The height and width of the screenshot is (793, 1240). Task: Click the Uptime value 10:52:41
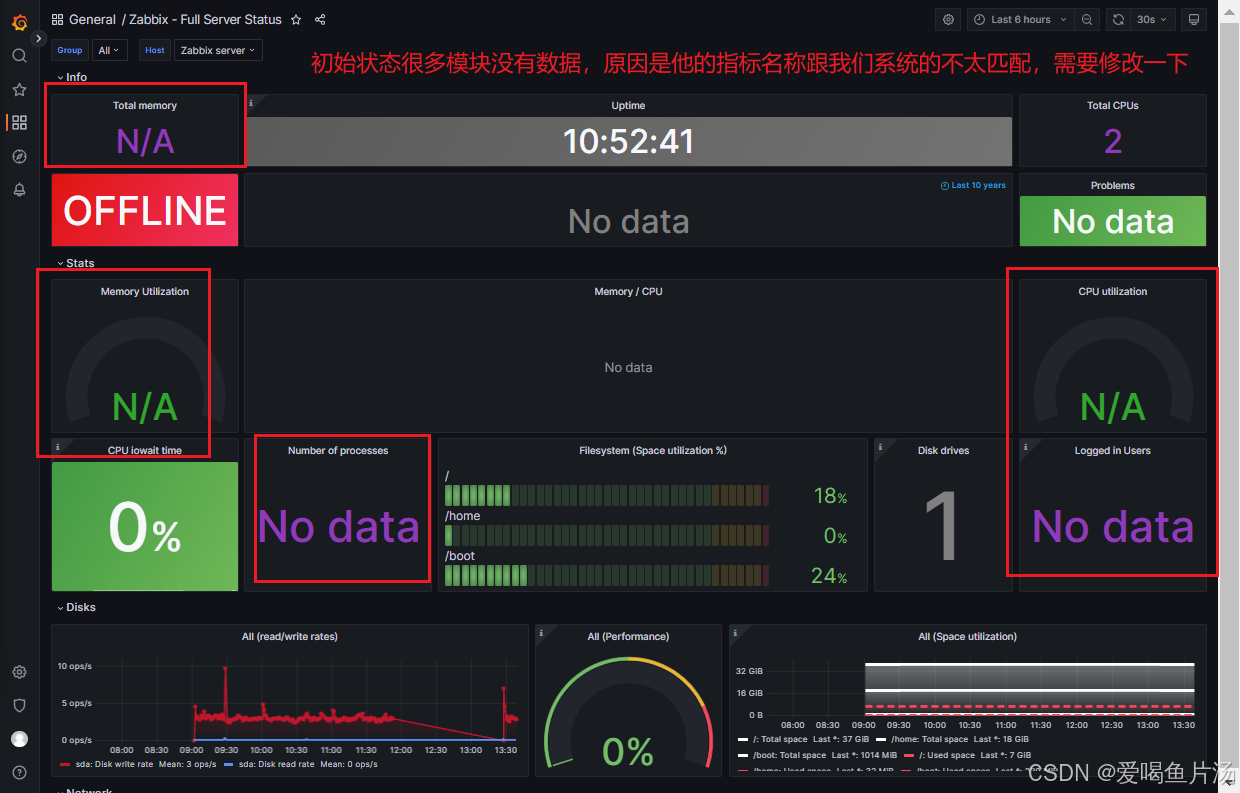pos(628,141)
